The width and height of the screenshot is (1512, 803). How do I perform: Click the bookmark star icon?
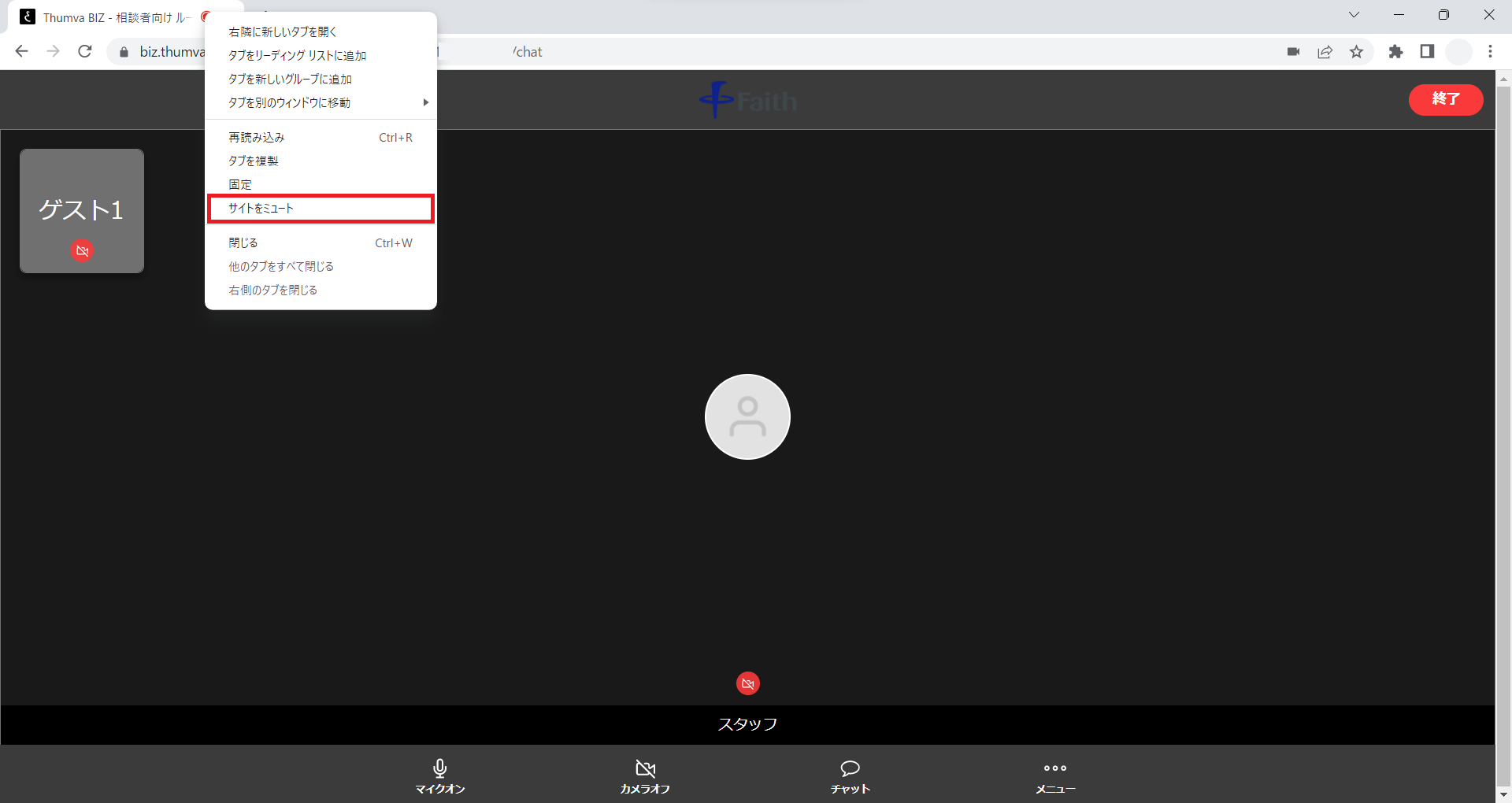pyautogui.click(x=1356, y=52)
